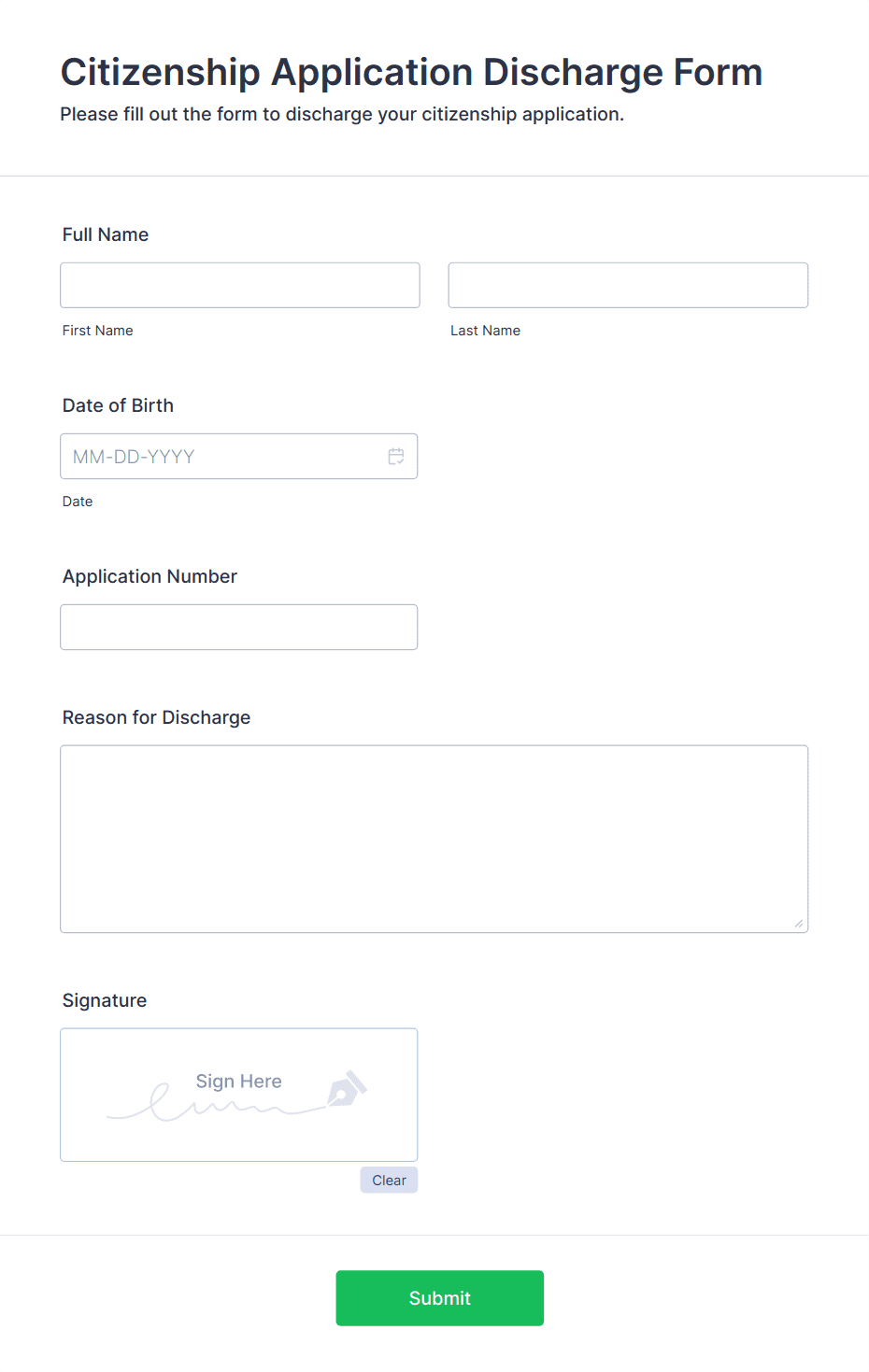
Task: Click the scribble line in signature area
Action: pyautogui.click(x=217, y=1105)
